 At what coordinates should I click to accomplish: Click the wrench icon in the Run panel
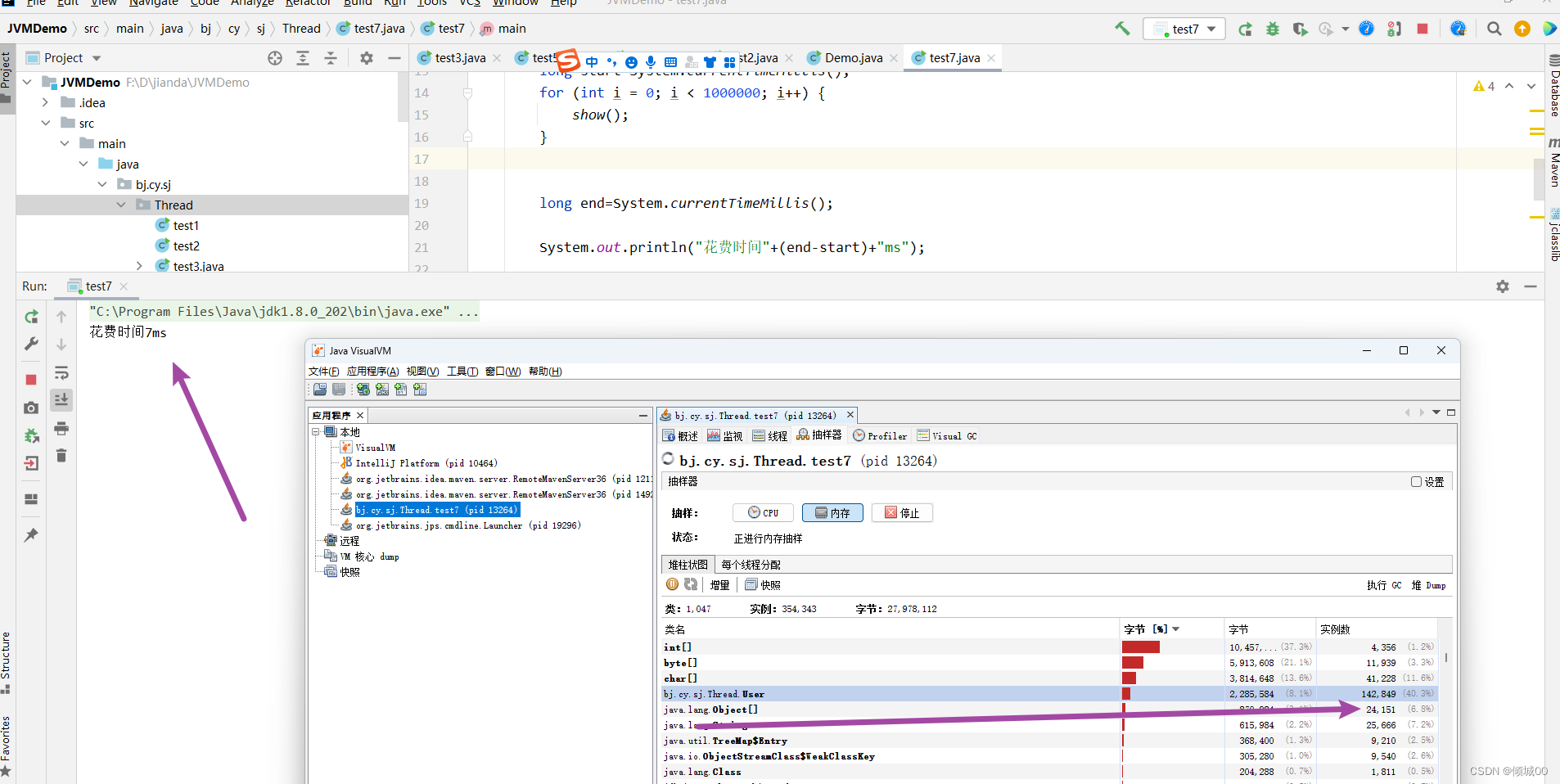[x=31, y=344]
